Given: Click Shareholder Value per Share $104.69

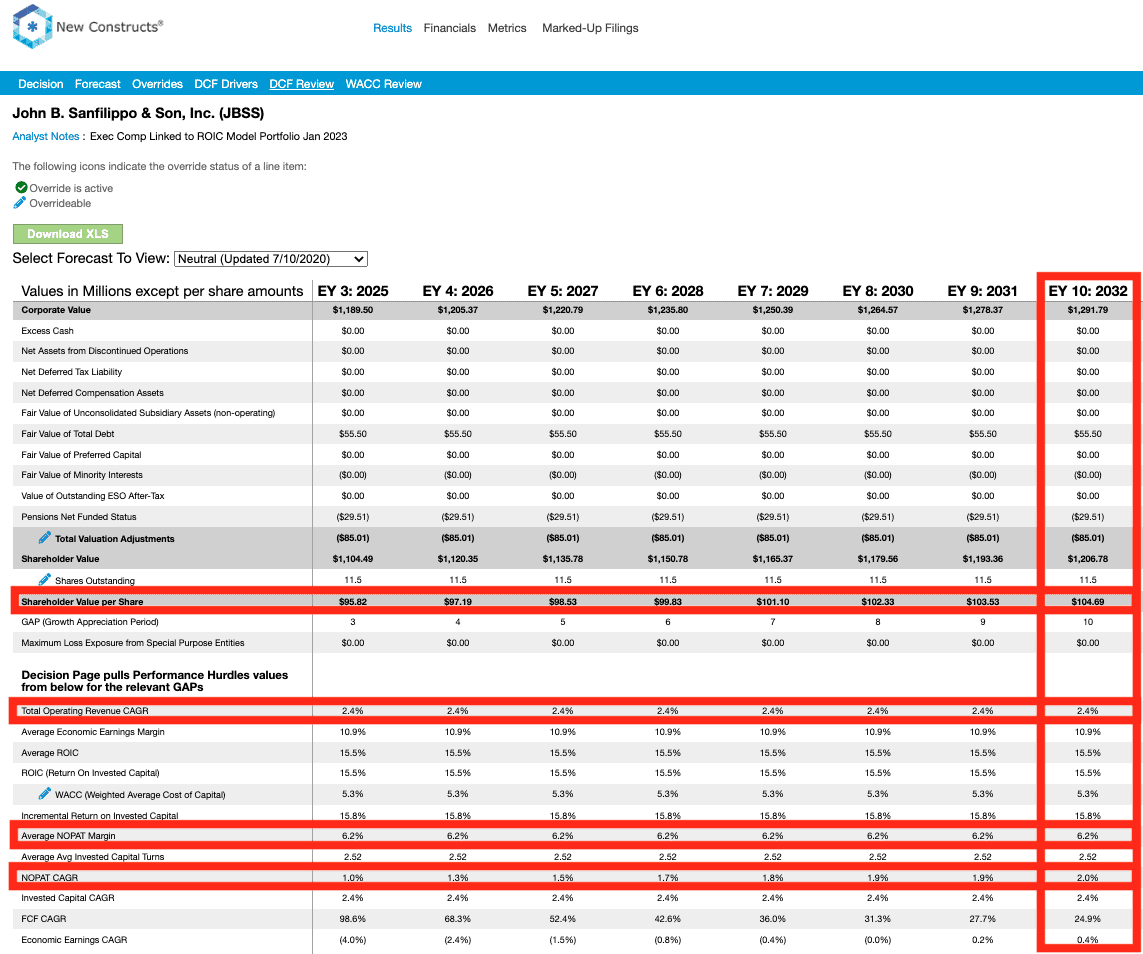Looking at the screenshot, I should [1088, 602].
